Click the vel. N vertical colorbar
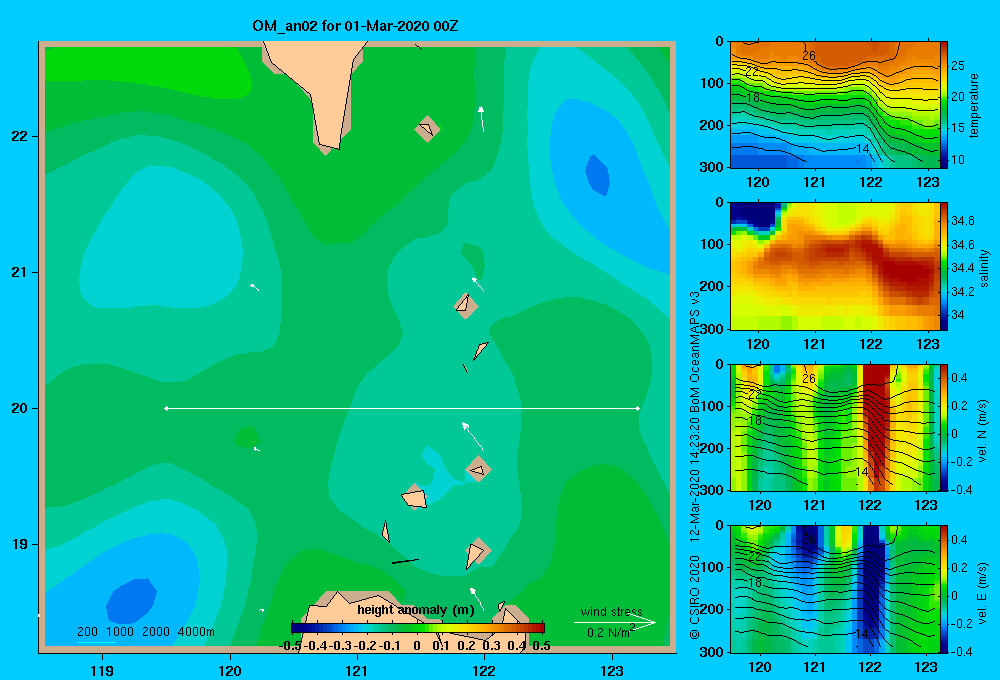This screenshot has height=680, width=1000. (944, 427)
